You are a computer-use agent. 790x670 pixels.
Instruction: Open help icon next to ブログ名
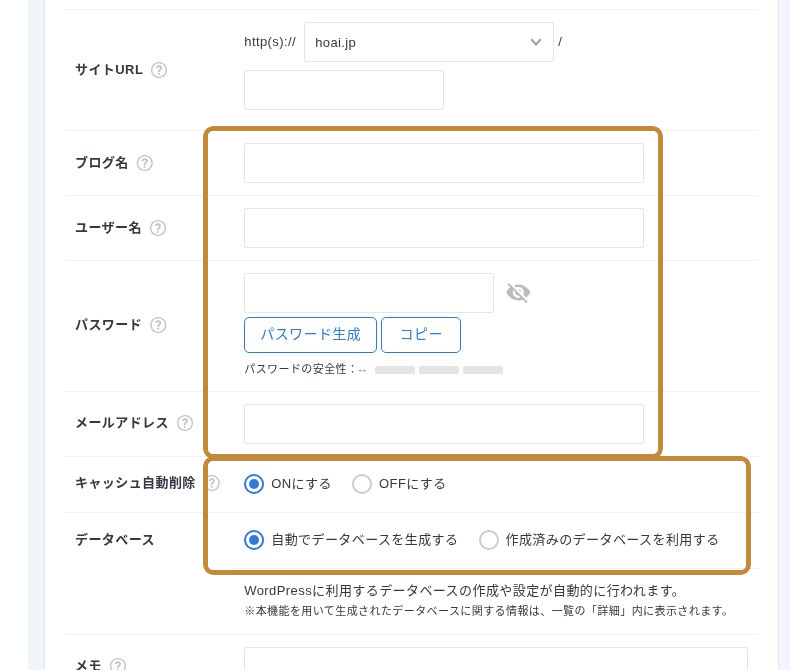145,163
